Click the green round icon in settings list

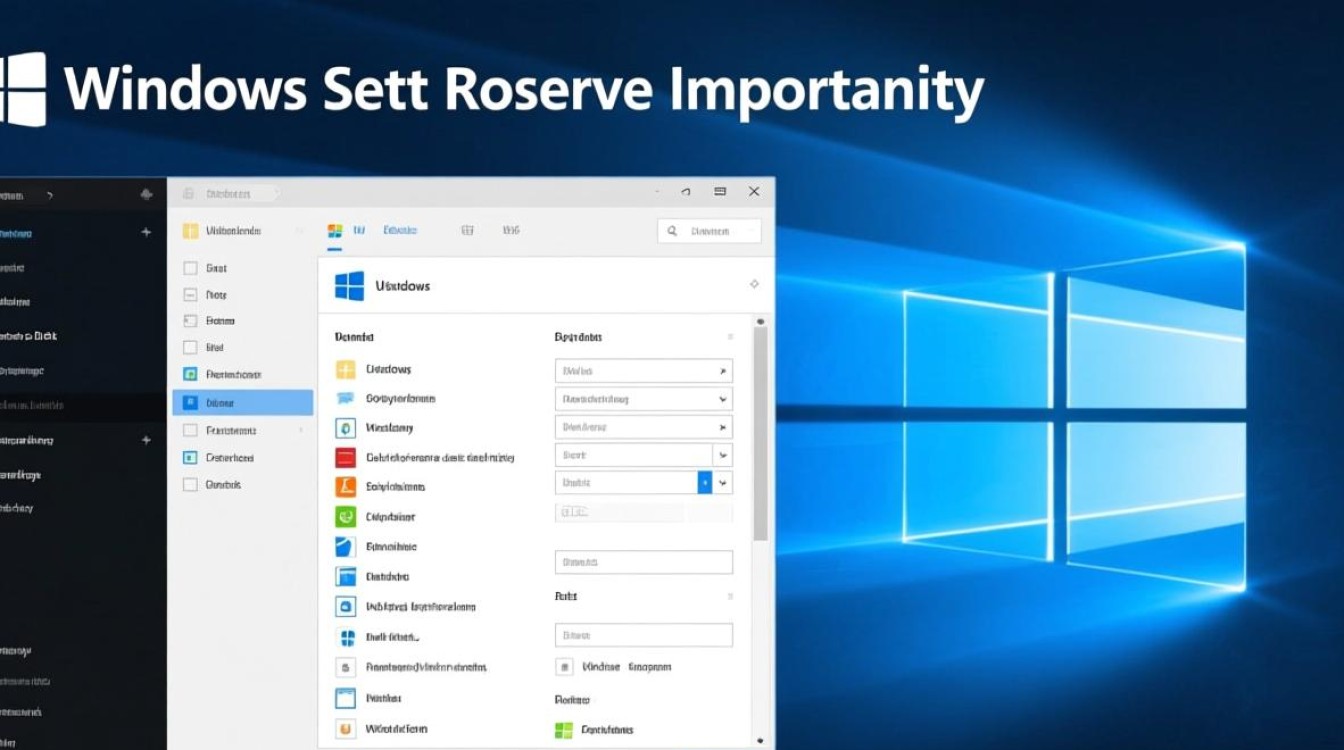(345, 517)
